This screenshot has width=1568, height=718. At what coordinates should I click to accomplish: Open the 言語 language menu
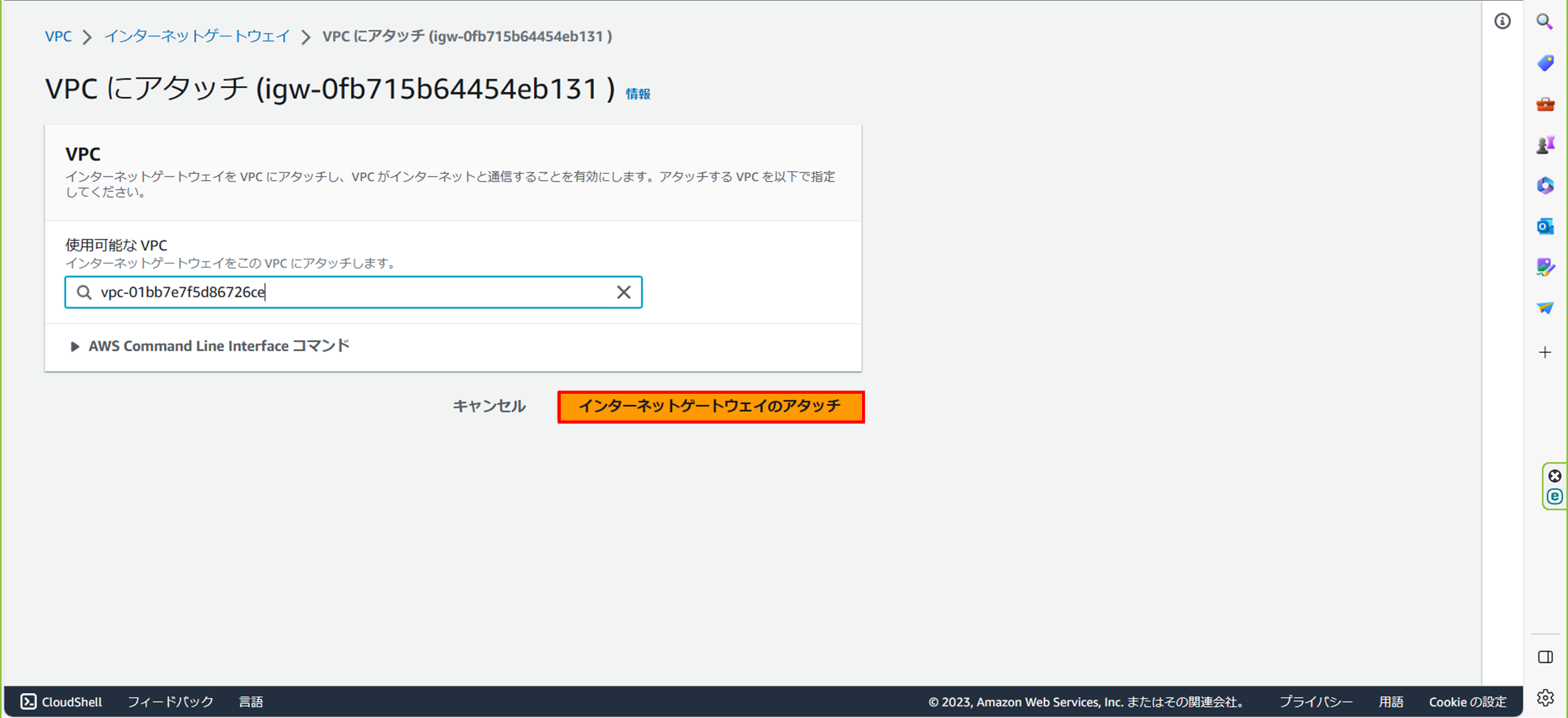click(251, 702)
